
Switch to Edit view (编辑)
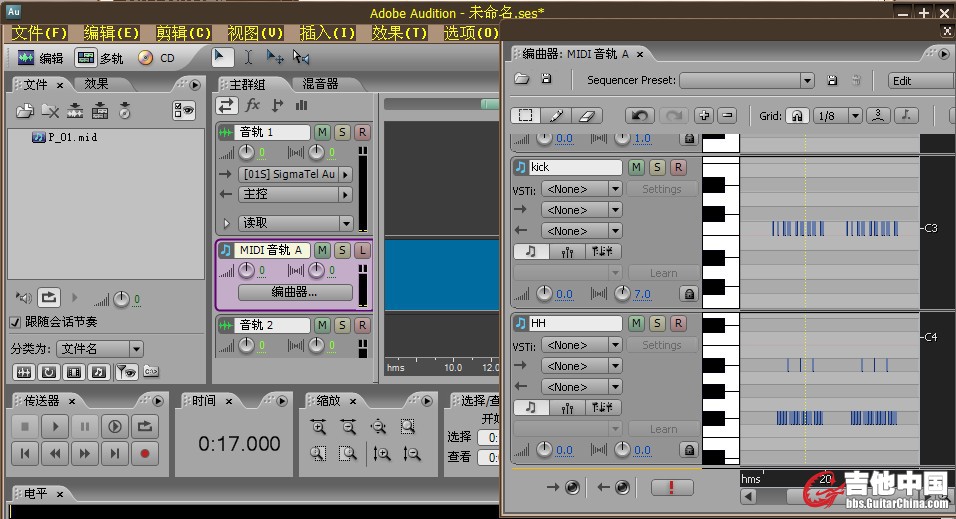(x=40, y=58)
